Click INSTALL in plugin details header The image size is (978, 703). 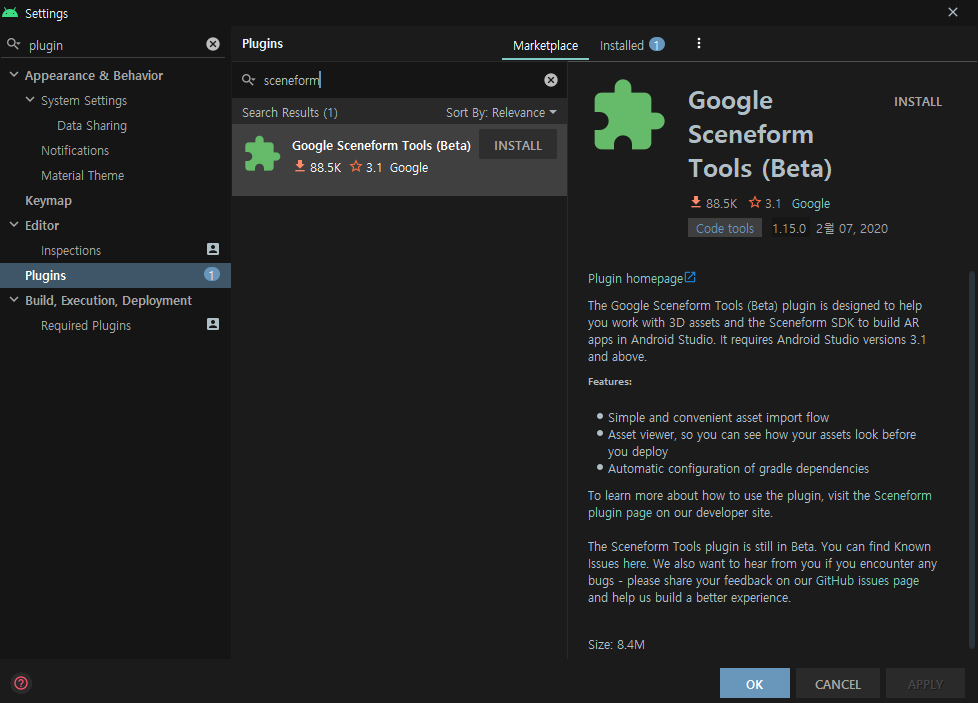917,101
